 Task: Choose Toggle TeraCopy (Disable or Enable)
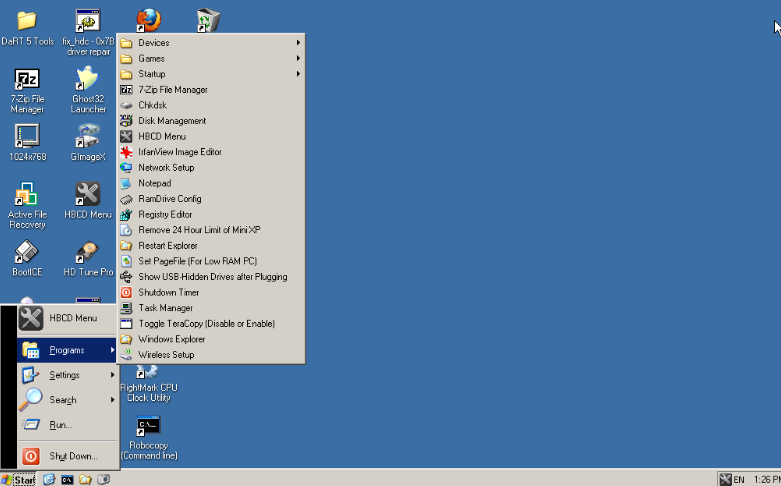[211, 324]
